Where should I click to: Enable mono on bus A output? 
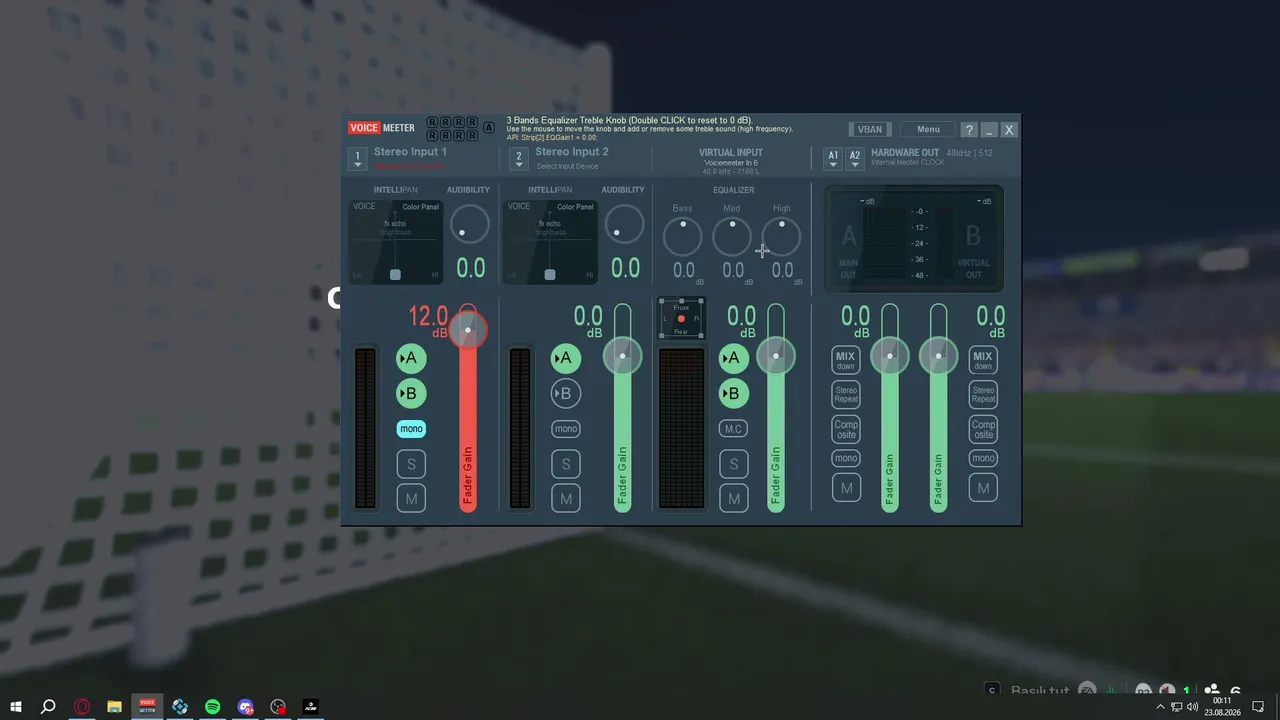(x=846, y=459)
